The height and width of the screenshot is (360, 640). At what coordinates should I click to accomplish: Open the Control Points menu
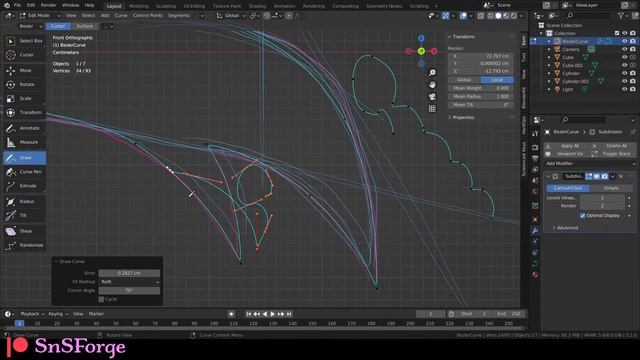click(147, 16)
